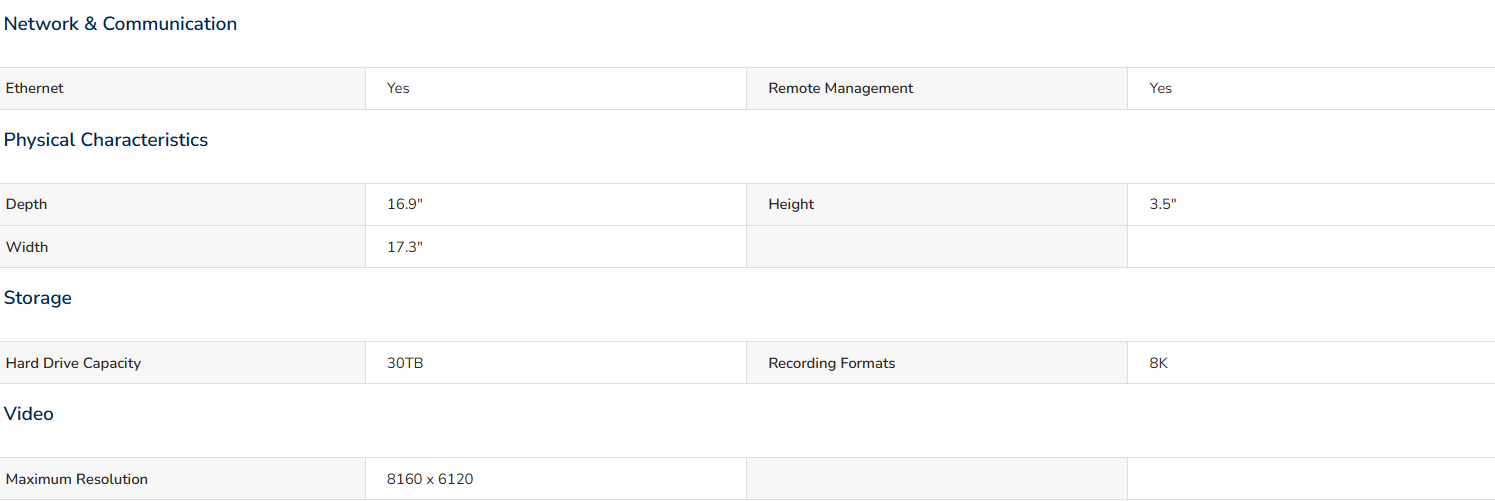The height and width of the screenshot is (501, 1495).
Task: Click the 8K recording format value
Action: click(1158, 363)
